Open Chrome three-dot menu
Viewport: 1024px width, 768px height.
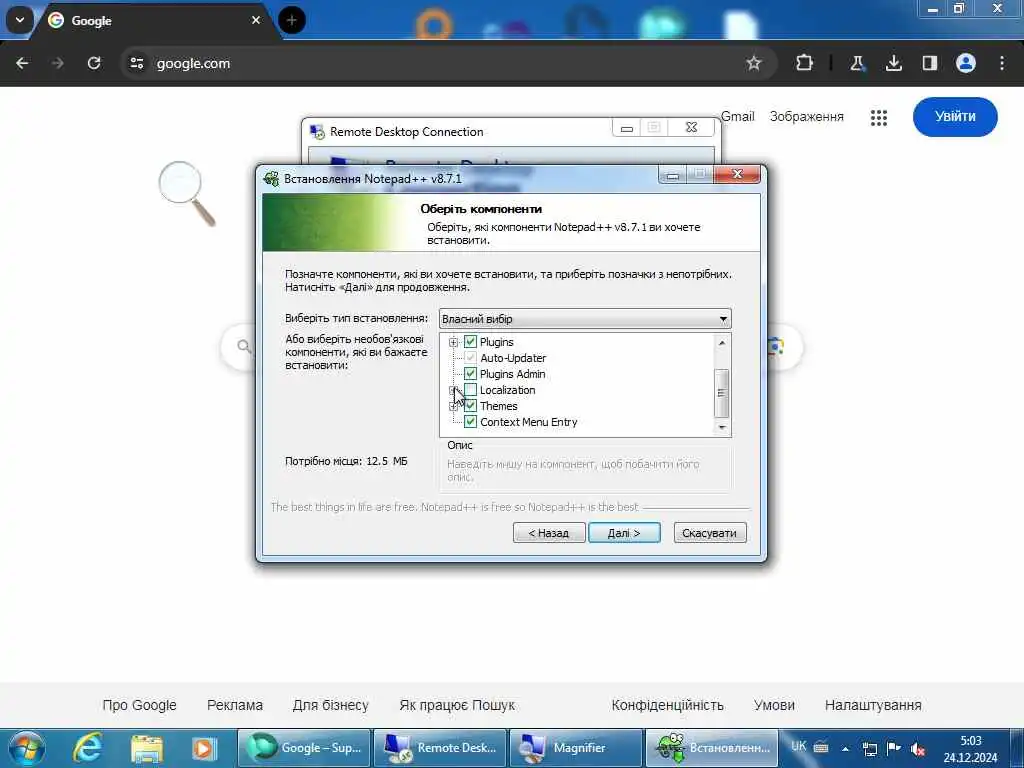(x=1002, y=63)
